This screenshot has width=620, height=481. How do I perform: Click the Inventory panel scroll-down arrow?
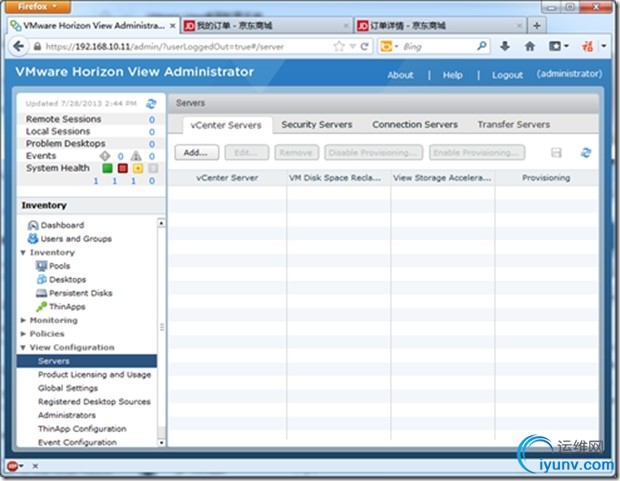pos(161,443)
